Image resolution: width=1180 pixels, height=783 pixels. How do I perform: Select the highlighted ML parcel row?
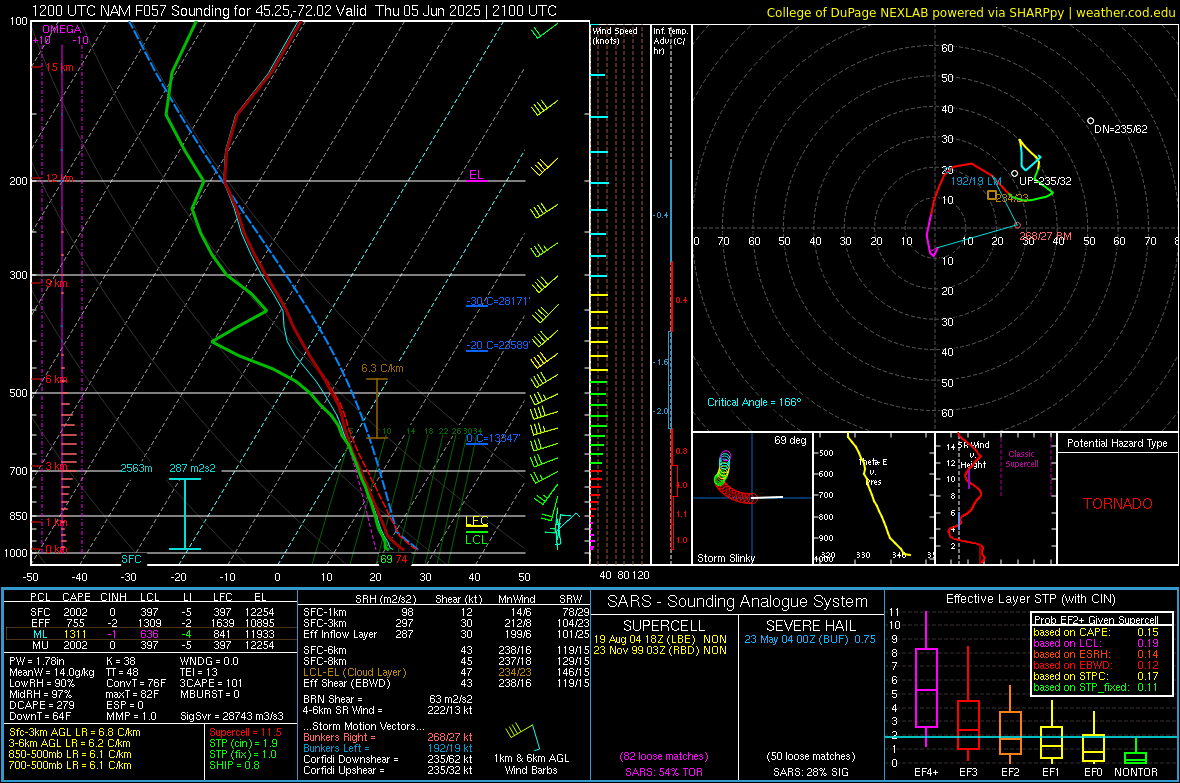(151, 634)
